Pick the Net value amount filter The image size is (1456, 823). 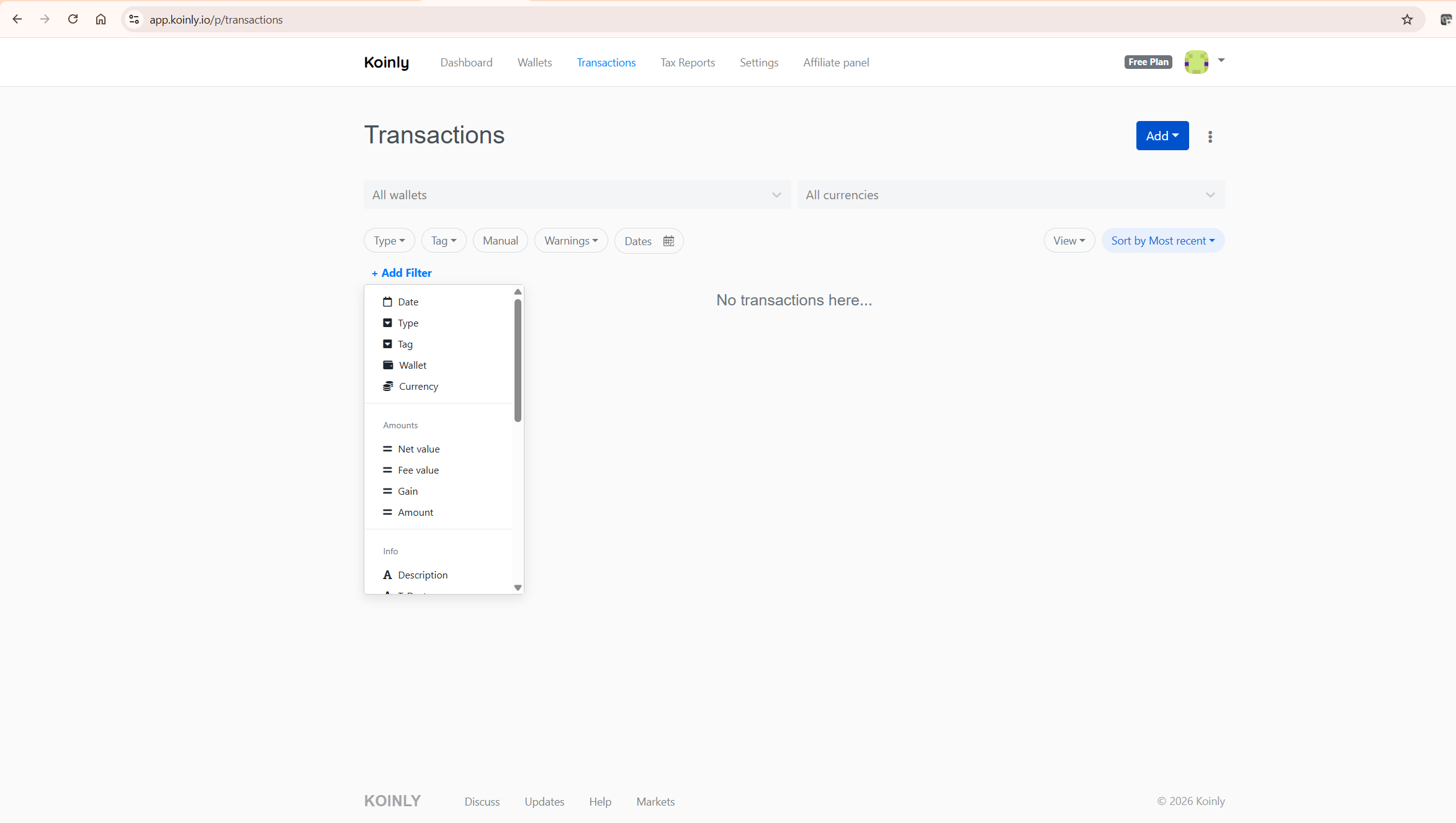pyautogui.click(x=419, y=449)
